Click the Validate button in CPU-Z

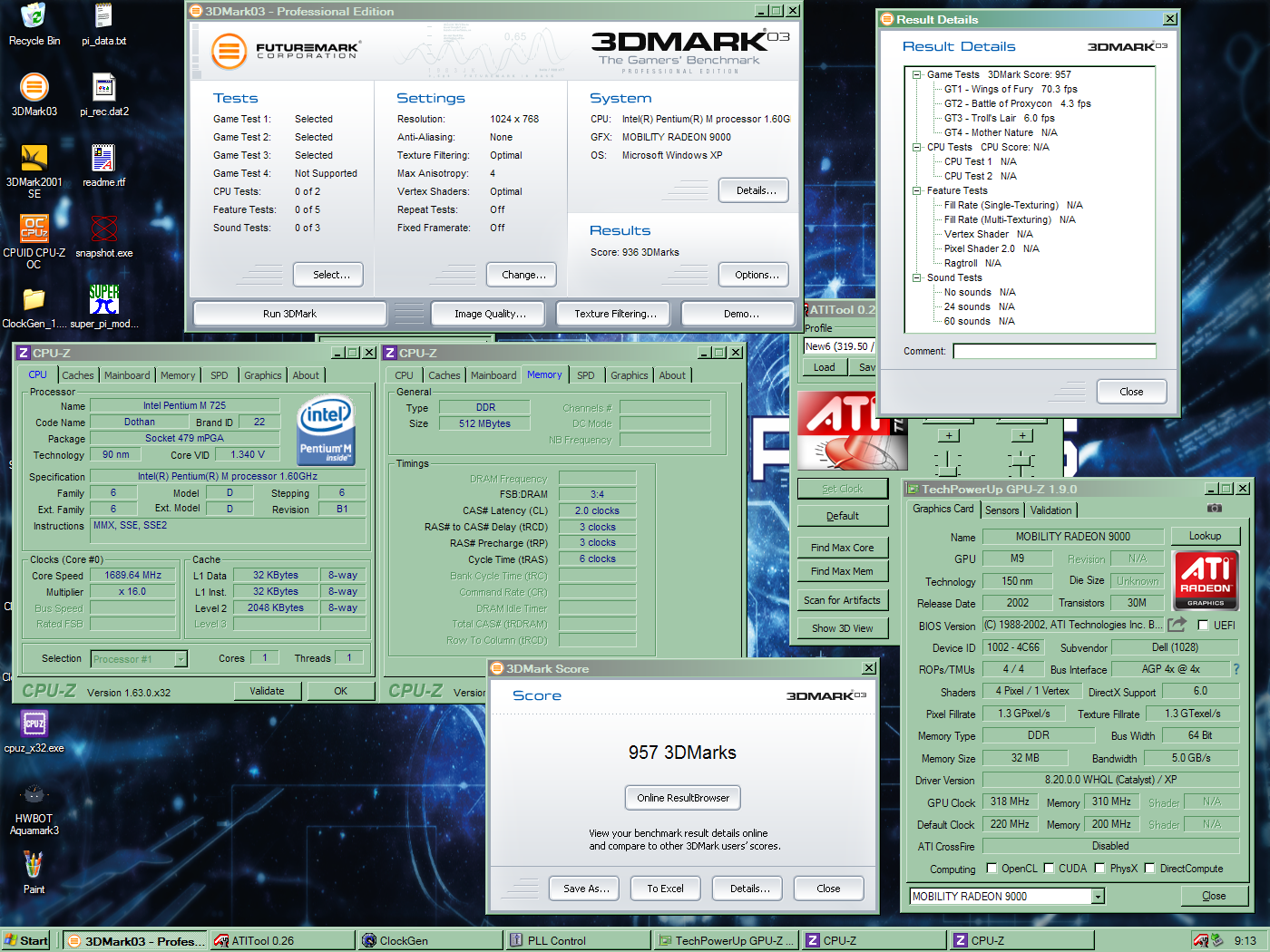(x=268, y=691)
